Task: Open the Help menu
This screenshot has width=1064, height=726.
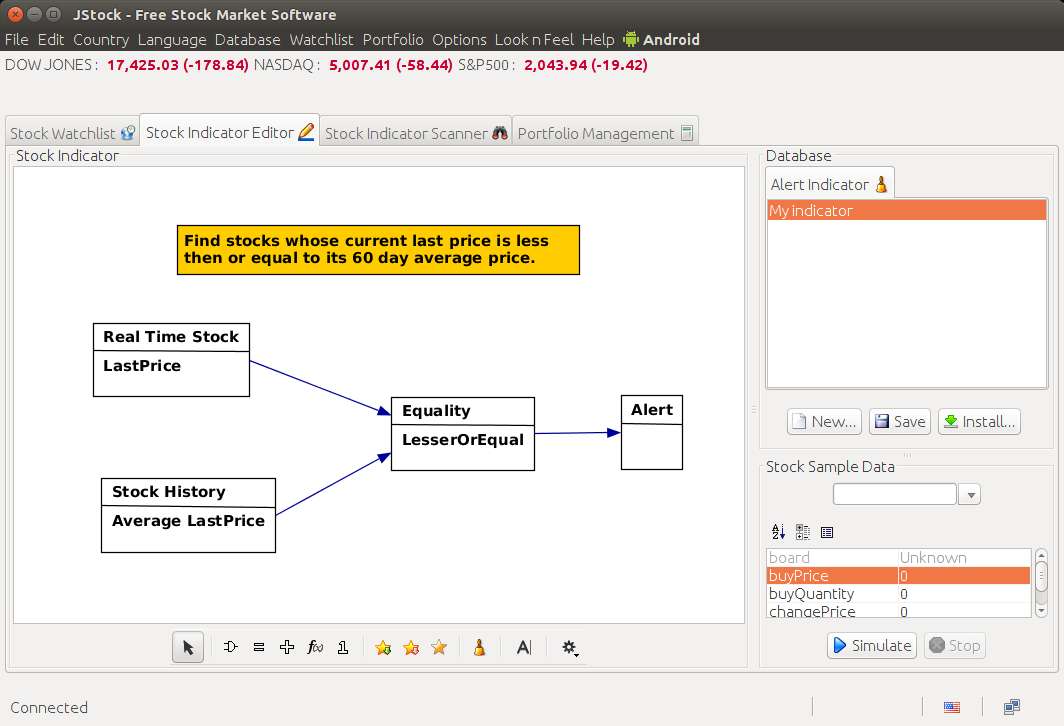Action: click(x=598, y=39)
